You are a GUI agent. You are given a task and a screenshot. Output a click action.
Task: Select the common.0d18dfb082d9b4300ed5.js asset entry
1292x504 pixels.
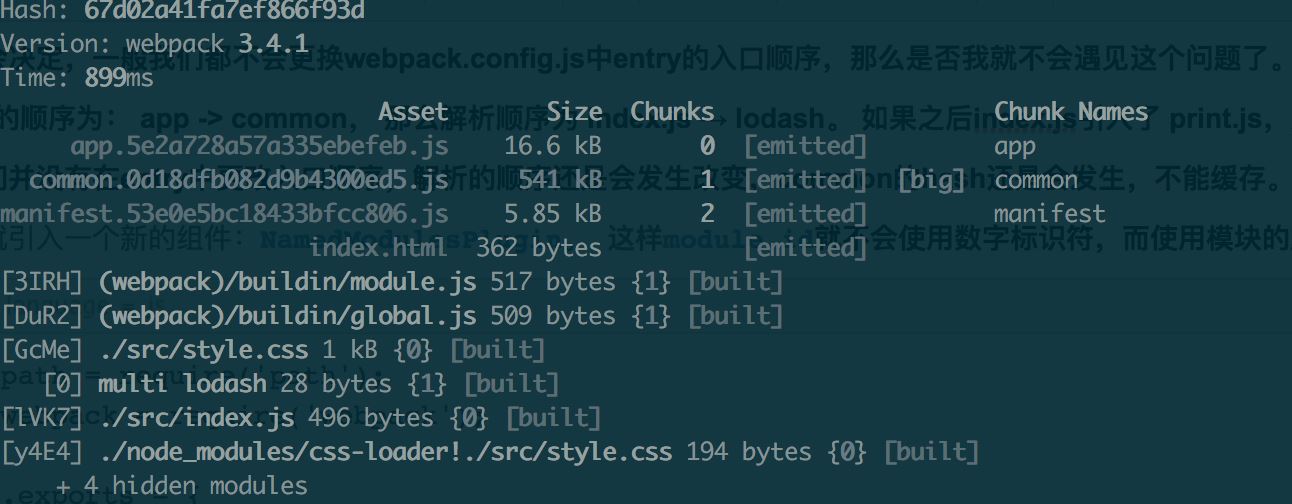[x=238, y=180]
